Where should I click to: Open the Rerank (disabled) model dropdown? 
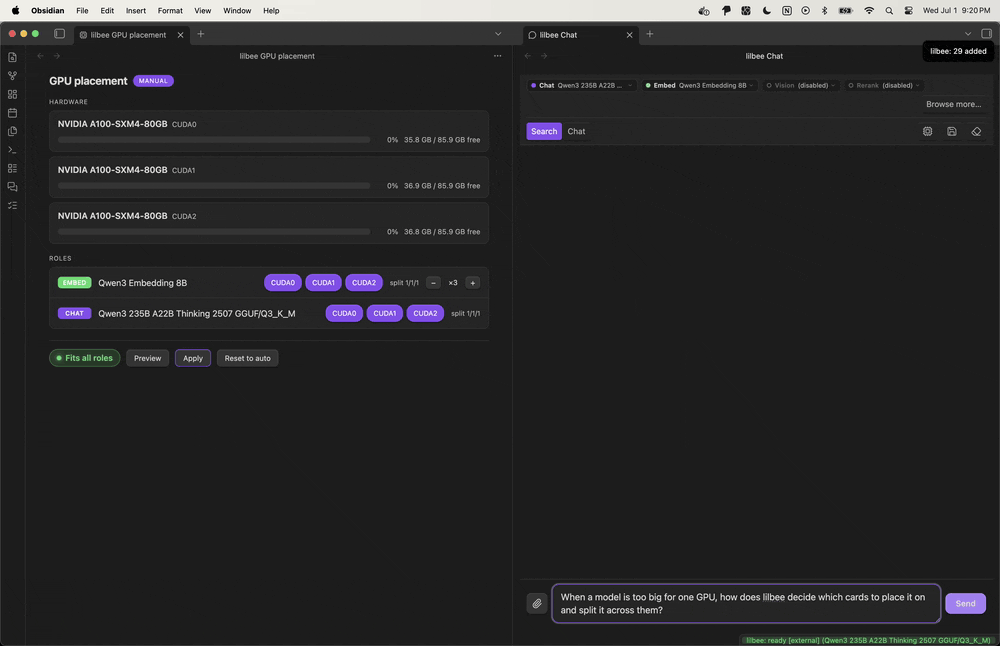tap(883, 85)
